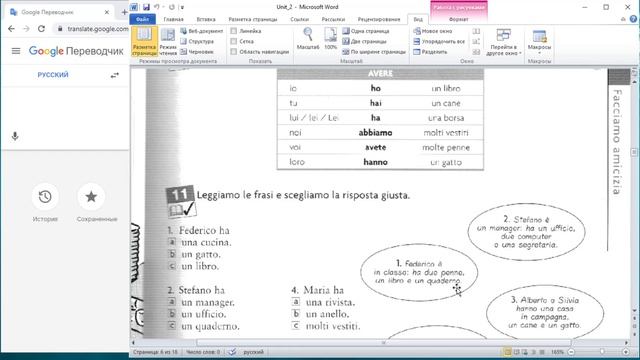The width and height of the screenshot is (640, 360).
Task: Switch to Reading mode (Режим чтения)
Action: tap(168, 41)
